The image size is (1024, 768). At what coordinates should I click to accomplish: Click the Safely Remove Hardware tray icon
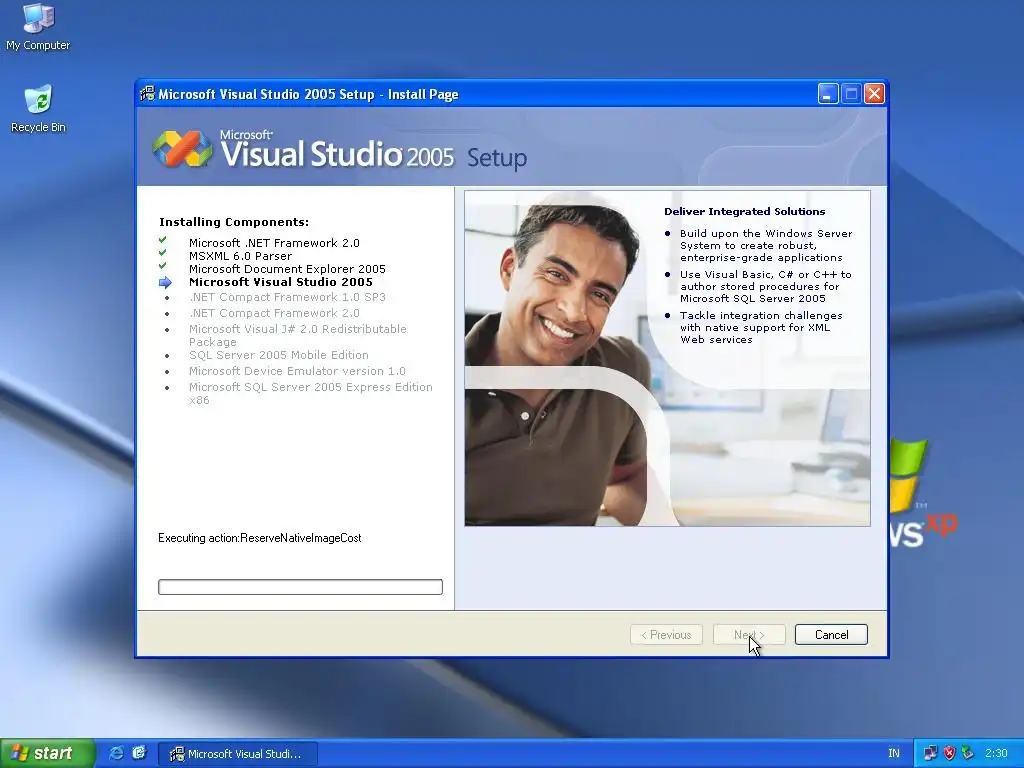[x=967, y=753]
